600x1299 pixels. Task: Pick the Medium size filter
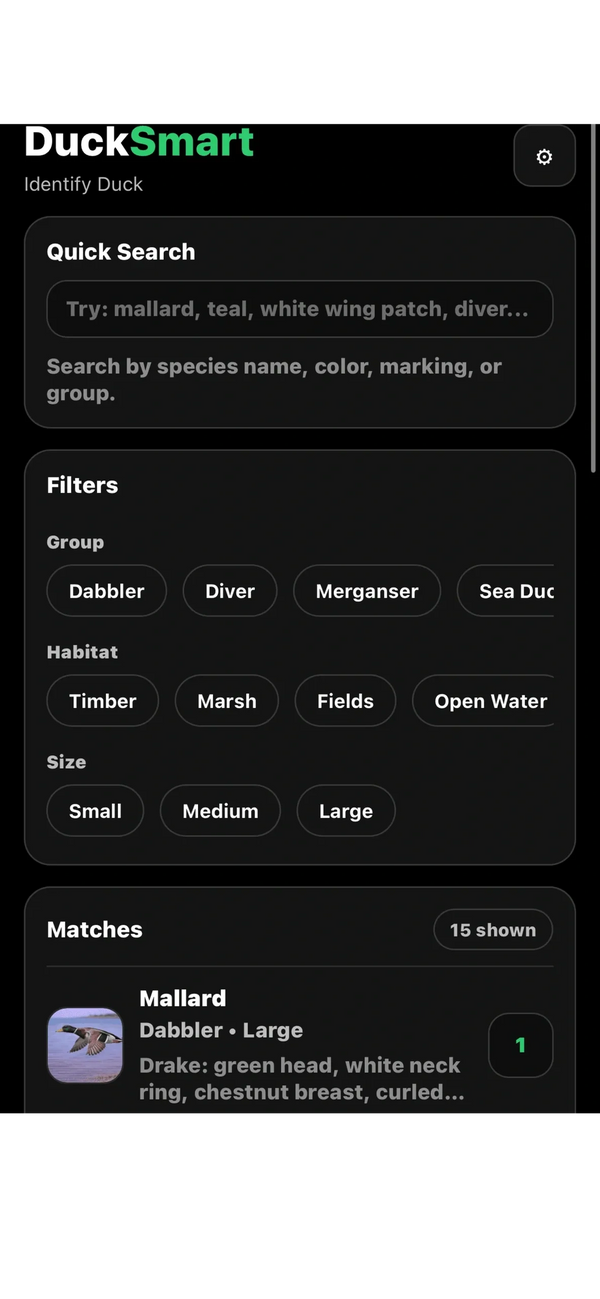220,811
